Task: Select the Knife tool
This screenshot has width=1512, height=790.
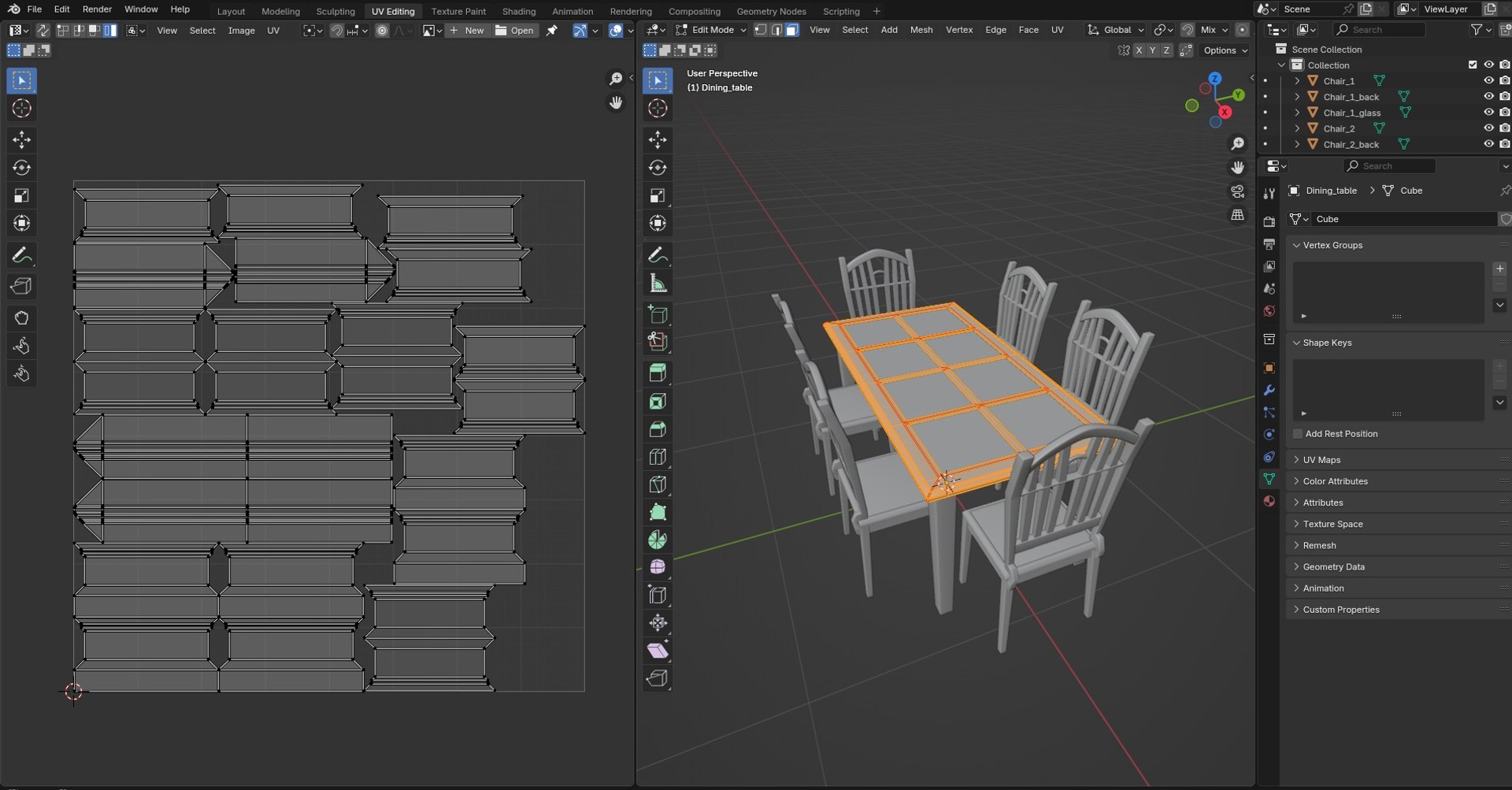Action: pos(658,484)
